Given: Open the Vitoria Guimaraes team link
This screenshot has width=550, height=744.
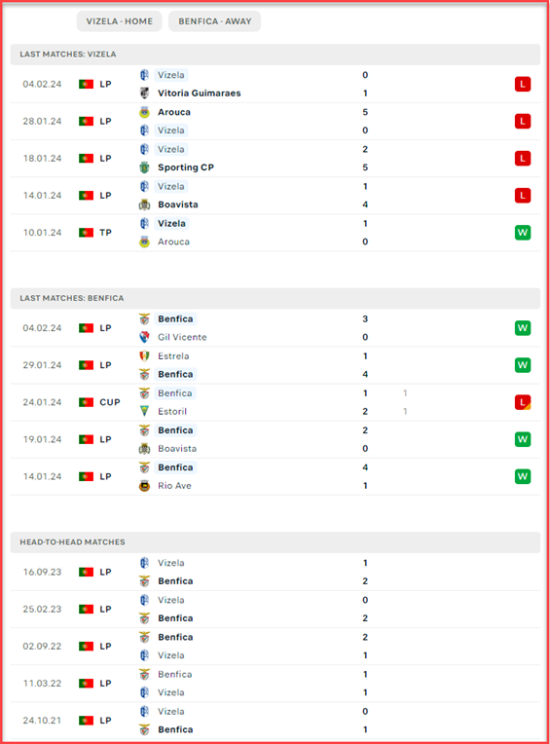Looking at the screenshot, I should point(199,93).
